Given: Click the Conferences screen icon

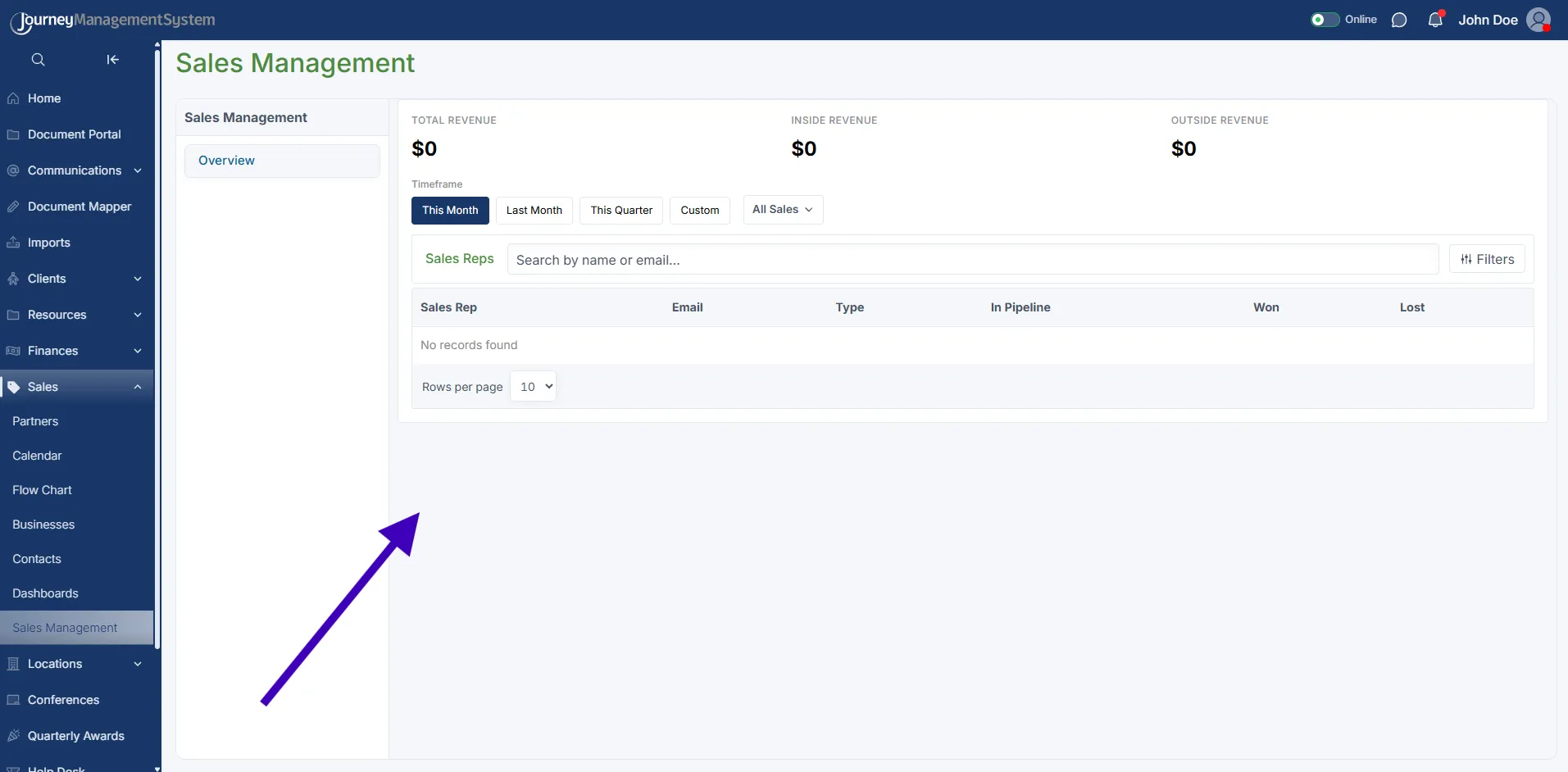Looking at the screenshot, I should (x=13, y=700).
